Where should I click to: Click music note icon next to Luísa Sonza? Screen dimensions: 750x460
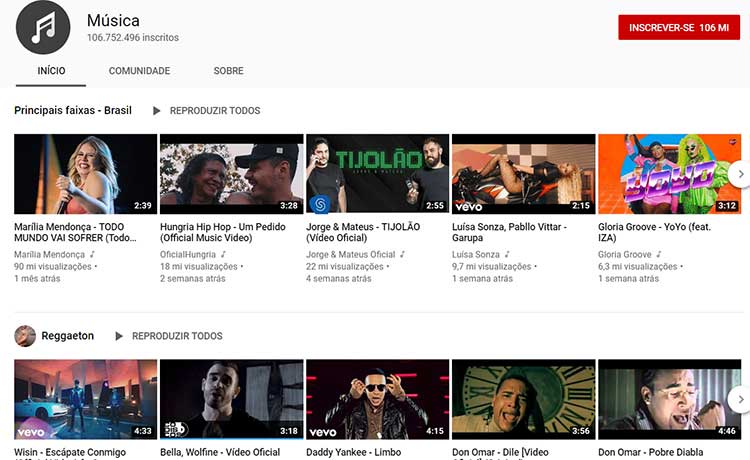[507, 254]
